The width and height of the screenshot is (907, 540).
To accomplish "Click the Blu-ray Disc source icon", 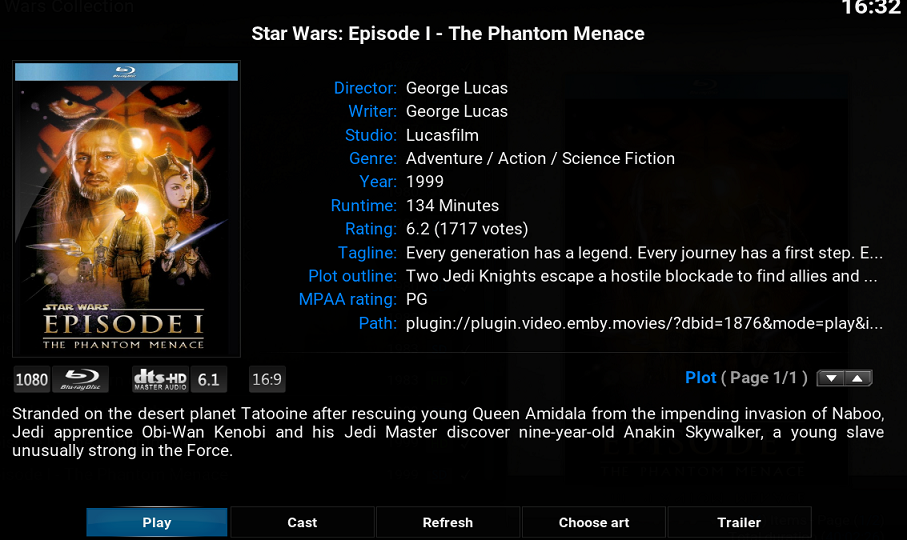I will [x=81, y=380].
